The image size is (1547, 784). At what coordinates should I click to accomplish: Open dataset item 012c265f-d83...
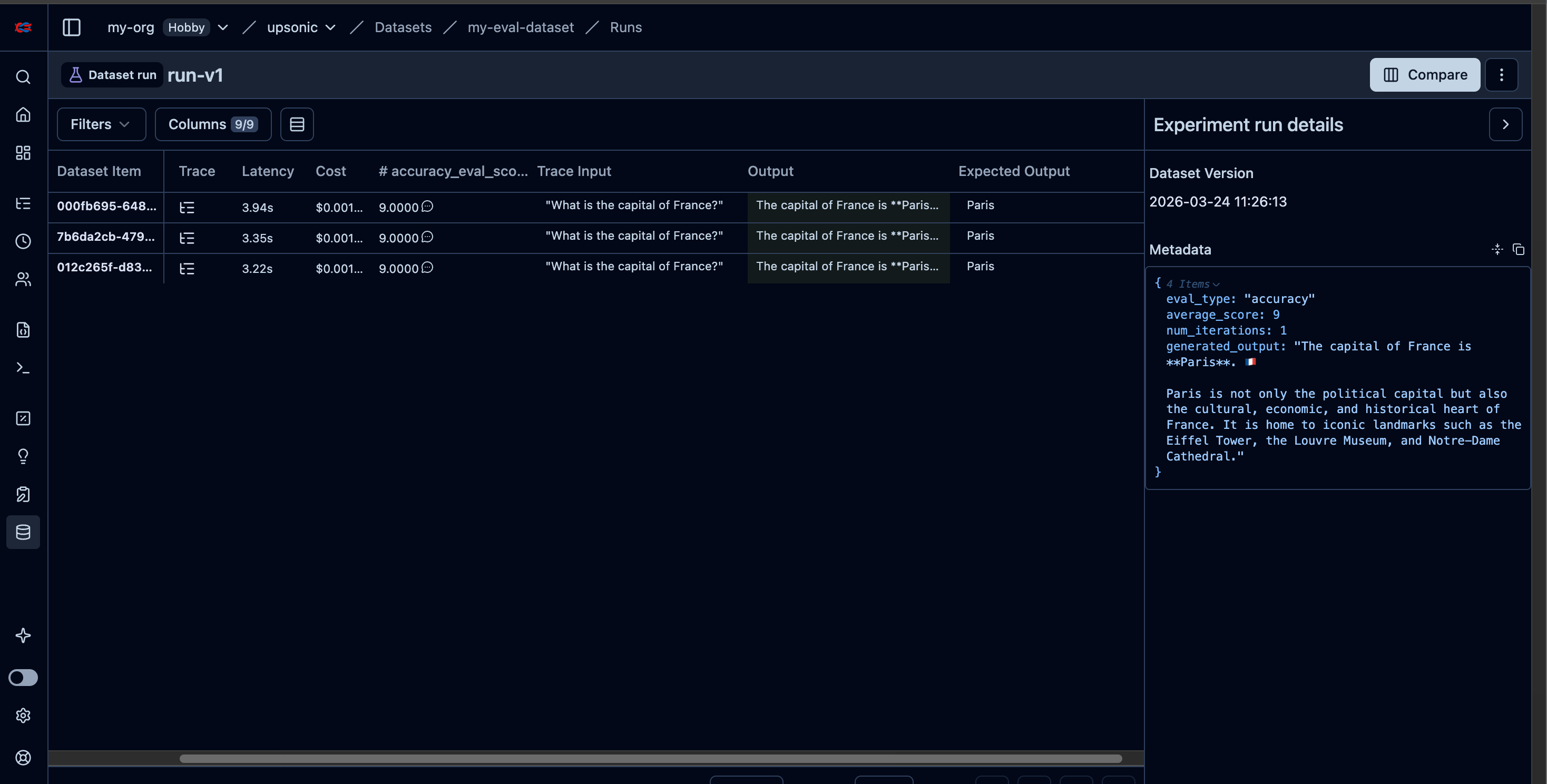(x=104, y=267)
